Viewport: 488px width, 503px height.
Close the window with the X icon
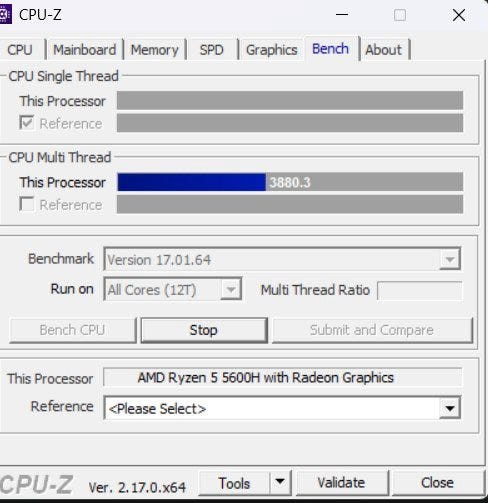point(459,15)
